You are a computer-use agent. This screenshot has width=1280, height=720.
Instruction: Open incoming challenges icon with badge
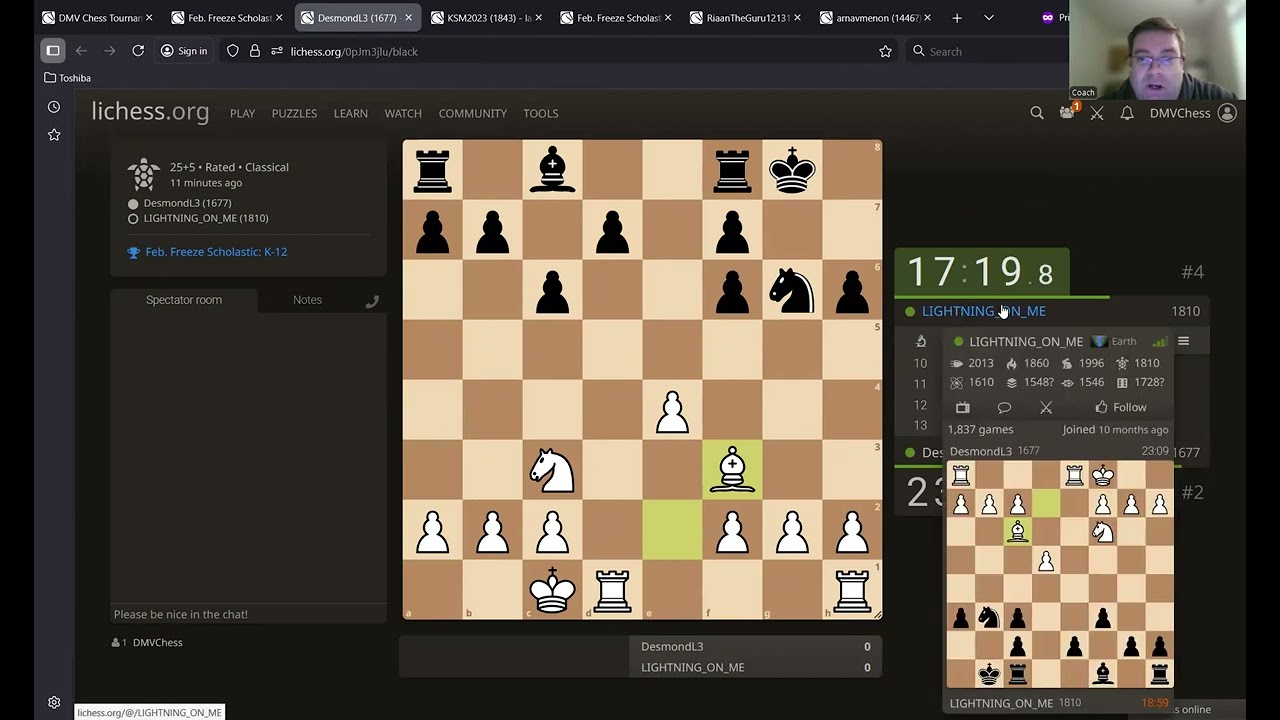click(1067, 113)
